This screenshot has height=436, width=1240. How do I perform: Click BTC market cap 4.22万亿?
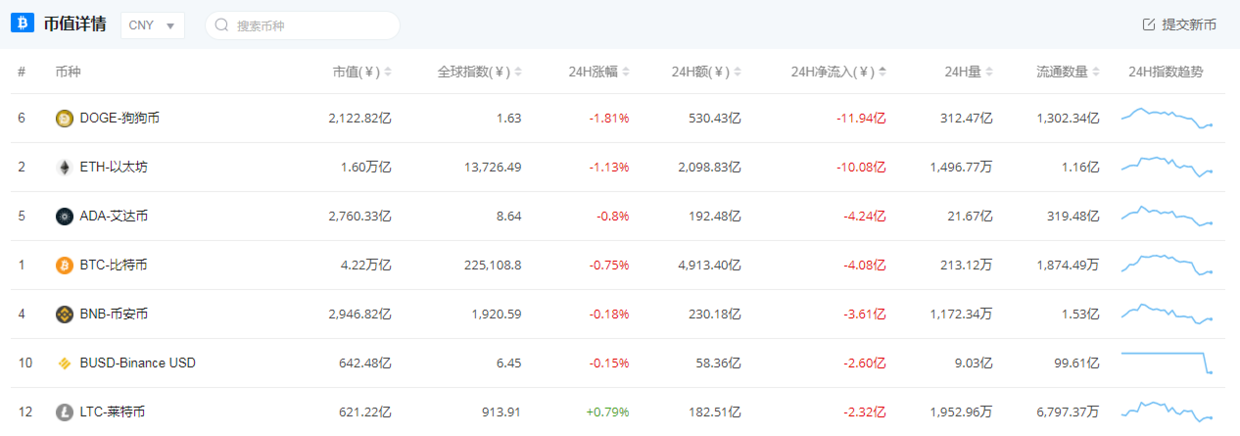click(366, 265)
